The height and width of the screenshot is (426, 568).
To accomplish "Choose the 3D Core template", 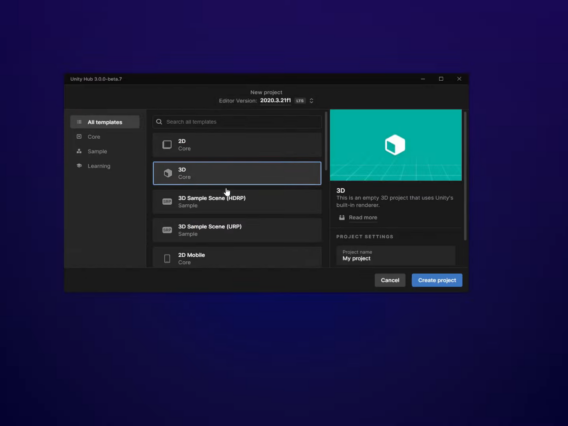I will pyautogui.click(x=237, y=173).
